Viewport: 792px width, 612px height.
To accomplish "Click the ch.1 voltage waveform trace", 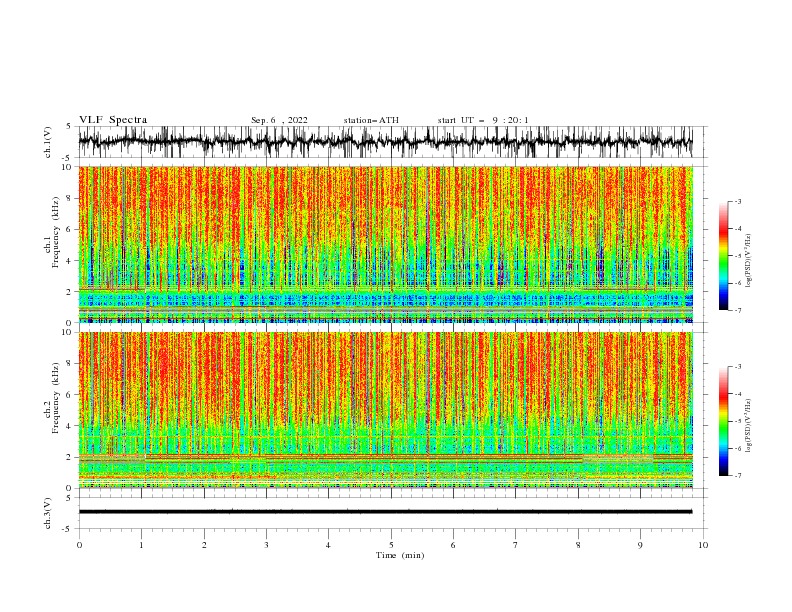I will [385, 142].
